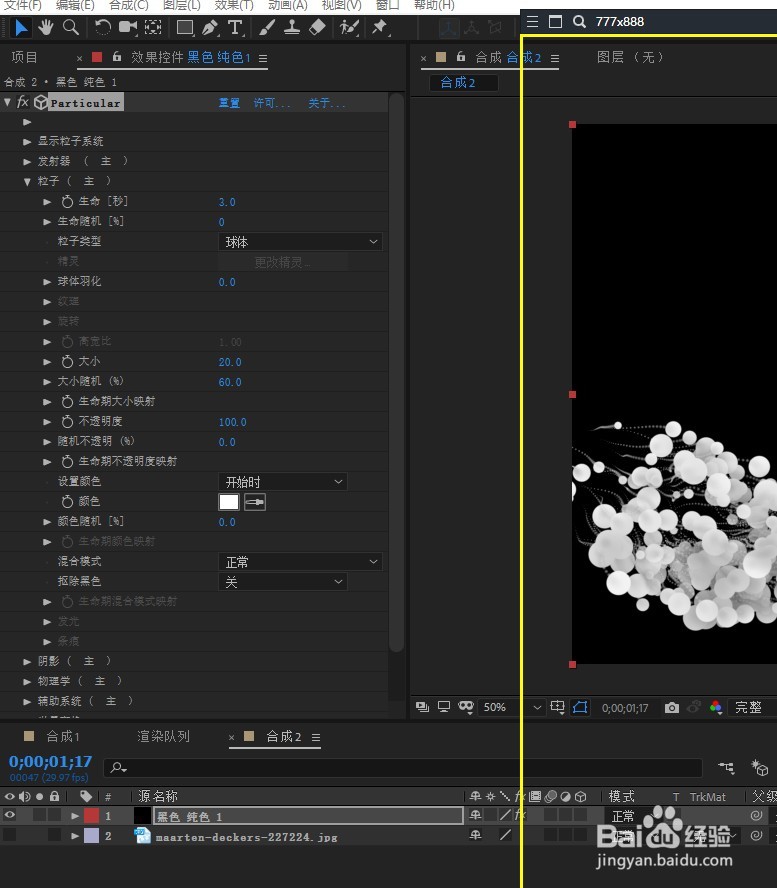Click the primary viewer monitor icon

pyautogui.click(x=444, y=707)
